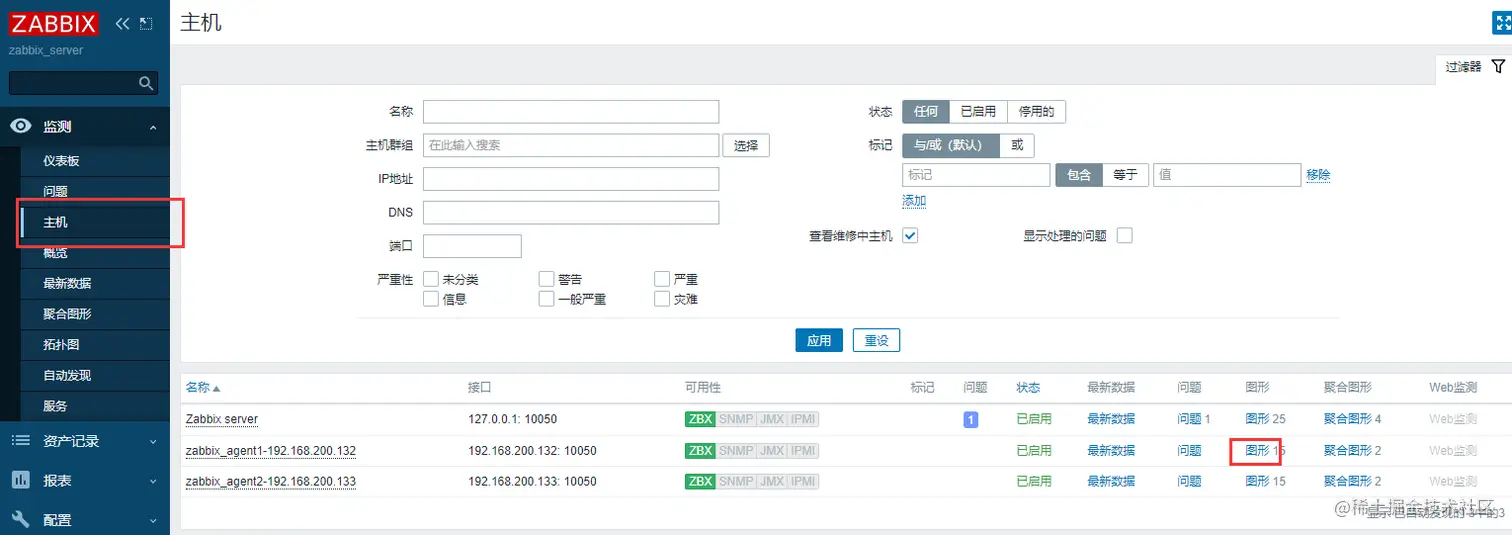Image resolution: width=1512 pixels, height=535 pixels.
Task: Click IPMI badge in Zabbix server row
Action: [x=803, y=419]
